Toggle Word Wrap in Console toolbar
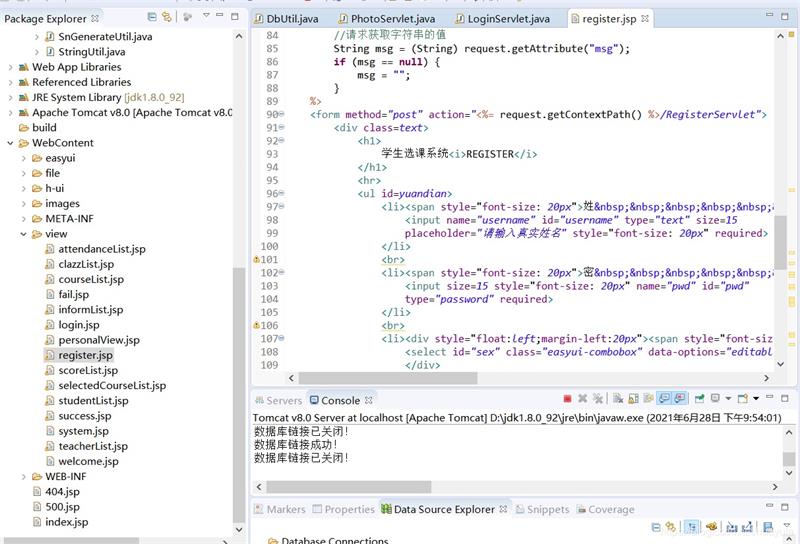Image resolution: width=800 pixels, height=544 pixels. (x=648, y=399)
